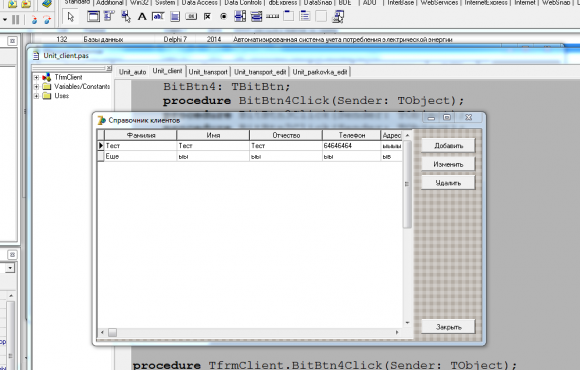The height and width of the screenshot is (370, 580).
Task: Select the Memo component icon
Action: (175, 17)
